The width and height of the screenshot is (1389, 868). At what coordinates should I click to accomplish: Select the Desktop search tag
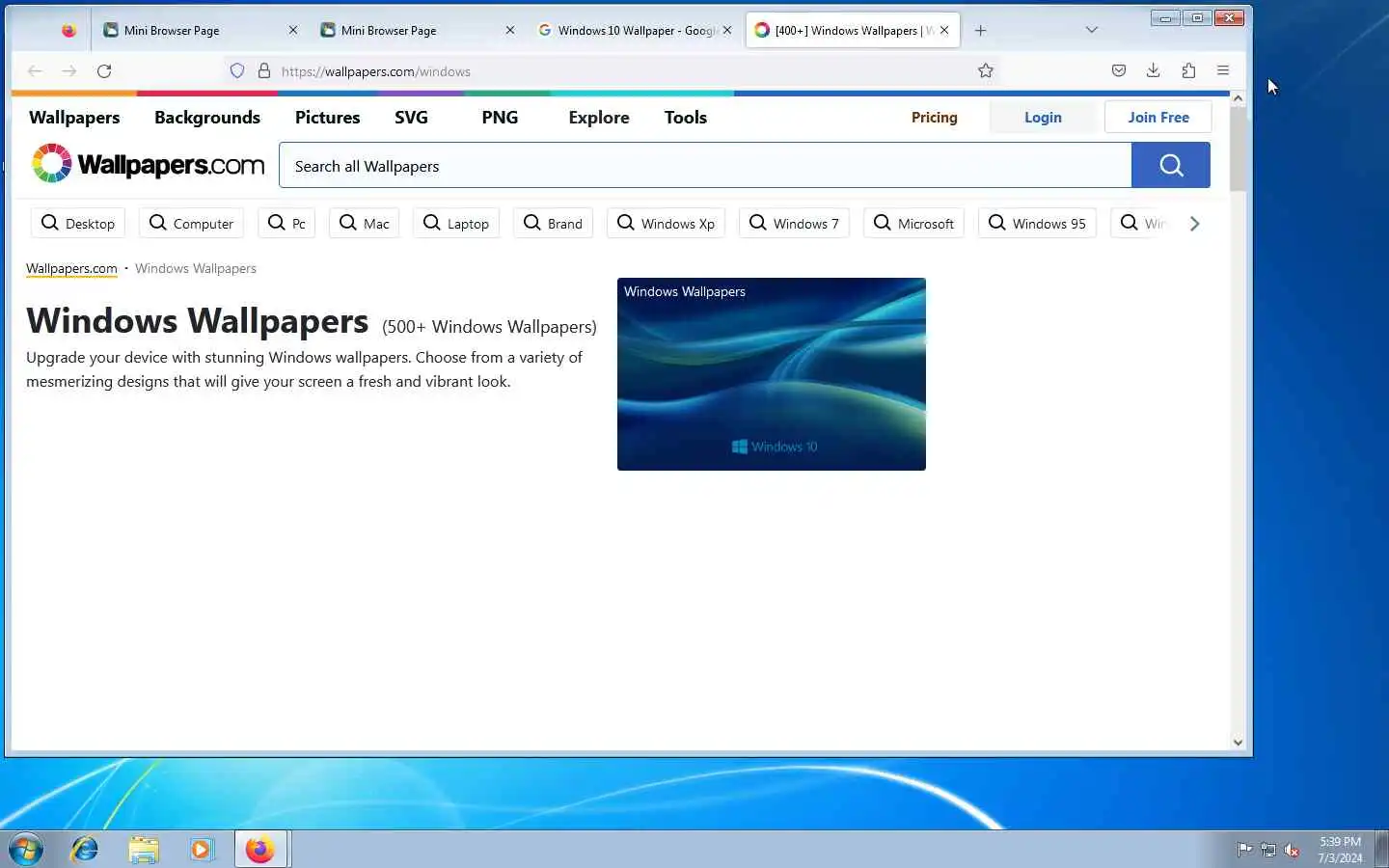[78, 223]
